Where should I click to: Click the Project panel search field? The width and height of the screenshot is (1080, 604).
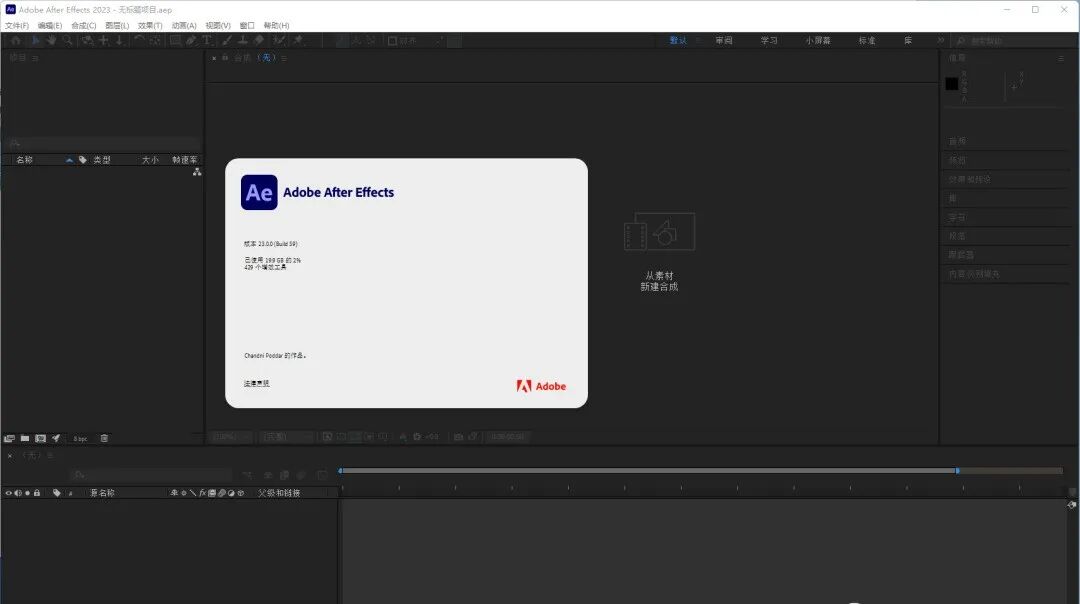[x=102, y=143]
